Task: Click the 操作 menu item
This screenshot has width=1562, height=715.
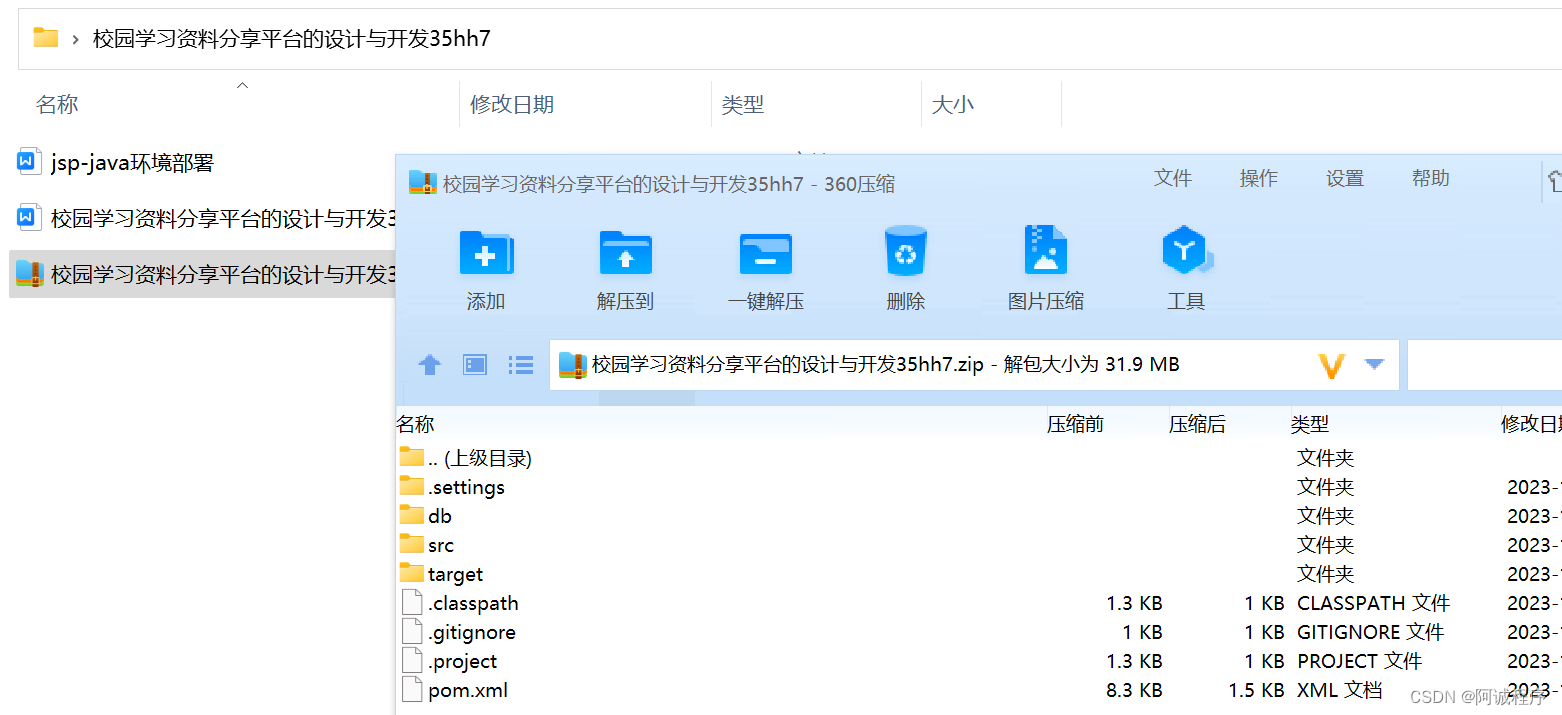Action: [1258, 178]
